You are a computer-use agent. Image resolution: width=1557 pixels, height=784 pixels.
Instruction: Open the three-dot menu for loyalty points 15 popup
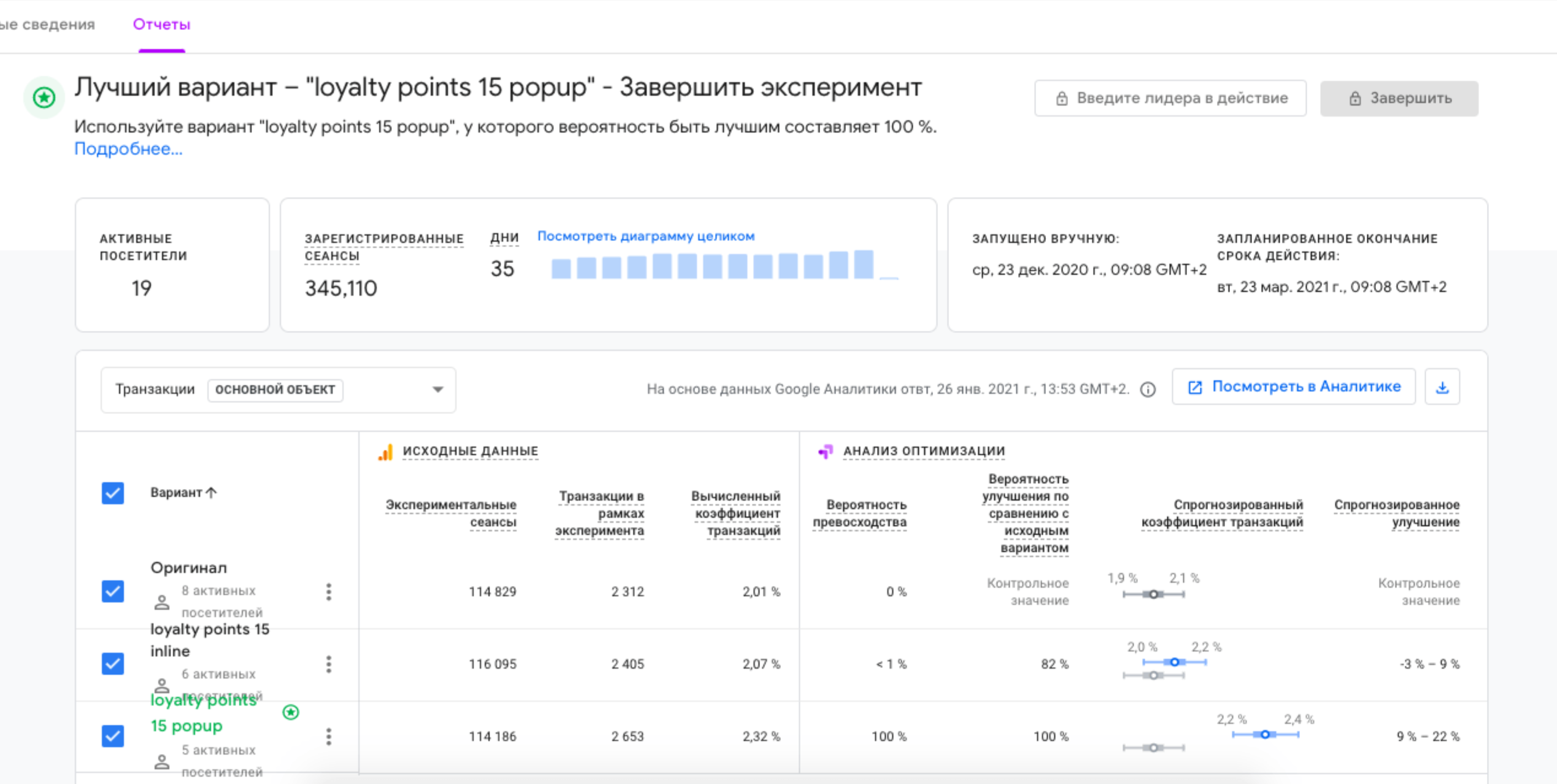pos(329,736)
